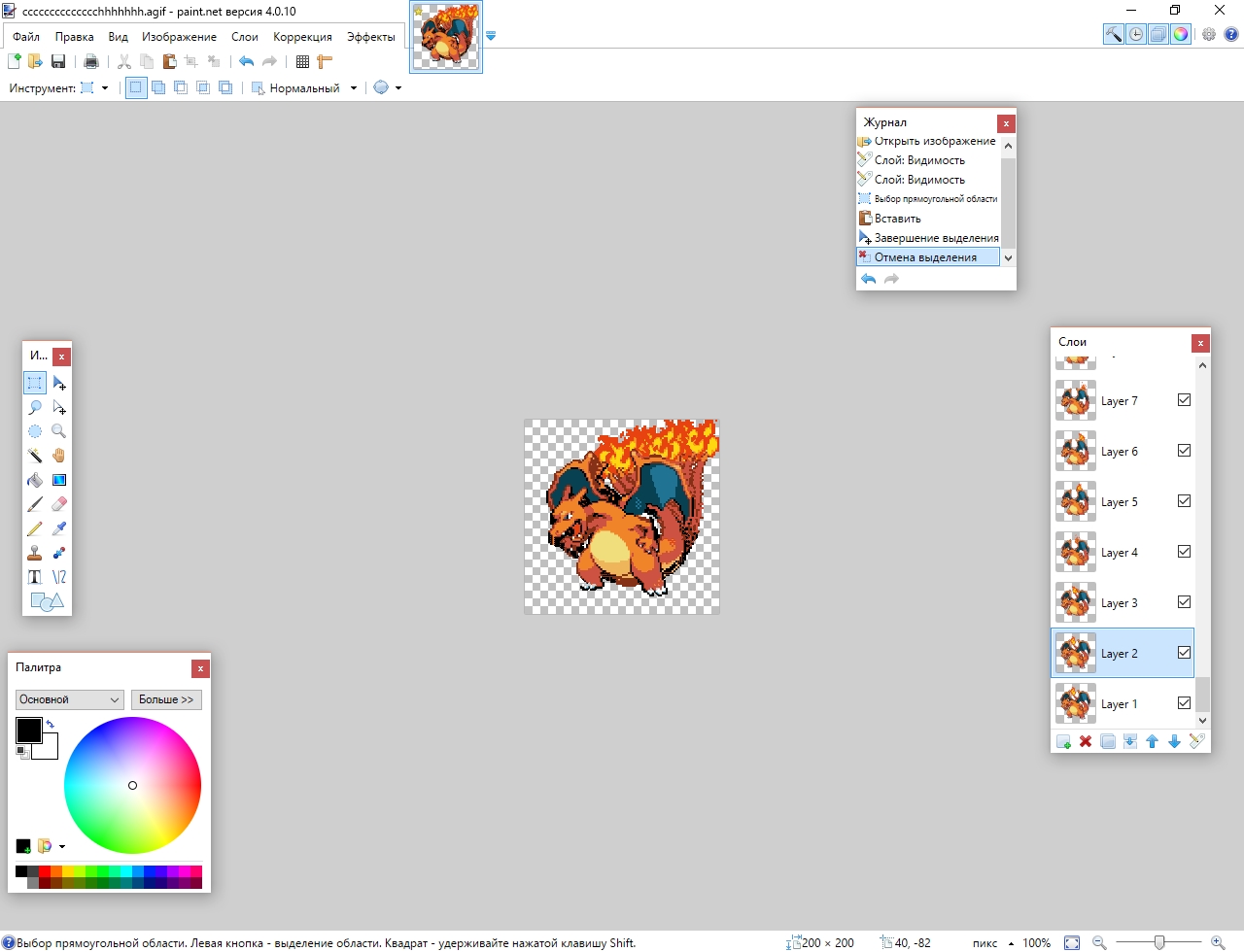Toggle visibility of Layer 3
Screen dimensions: 1244x952
[x=1184, y=602]
